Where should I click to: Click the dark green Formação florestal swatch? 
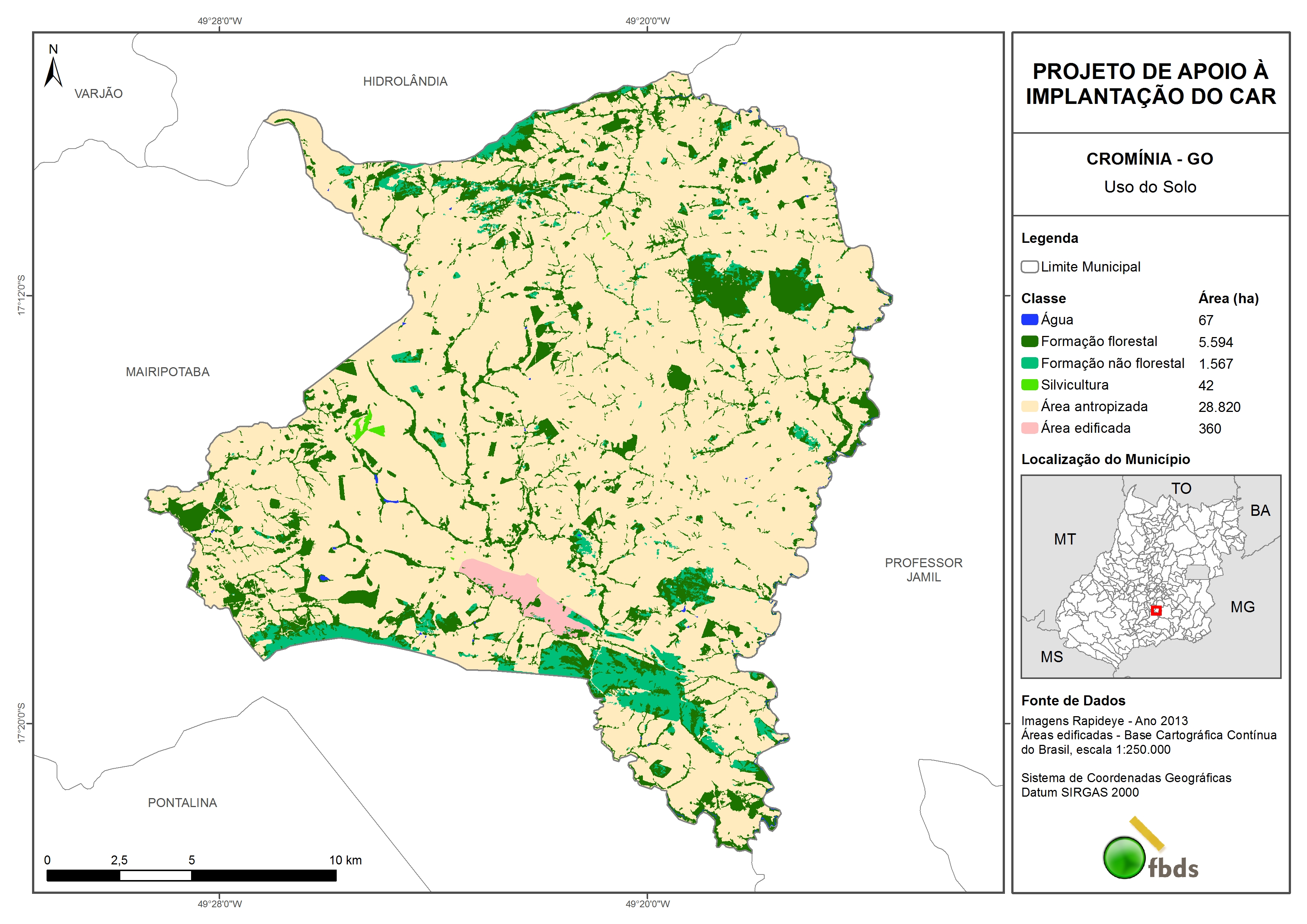click(x=1029, y=342)
